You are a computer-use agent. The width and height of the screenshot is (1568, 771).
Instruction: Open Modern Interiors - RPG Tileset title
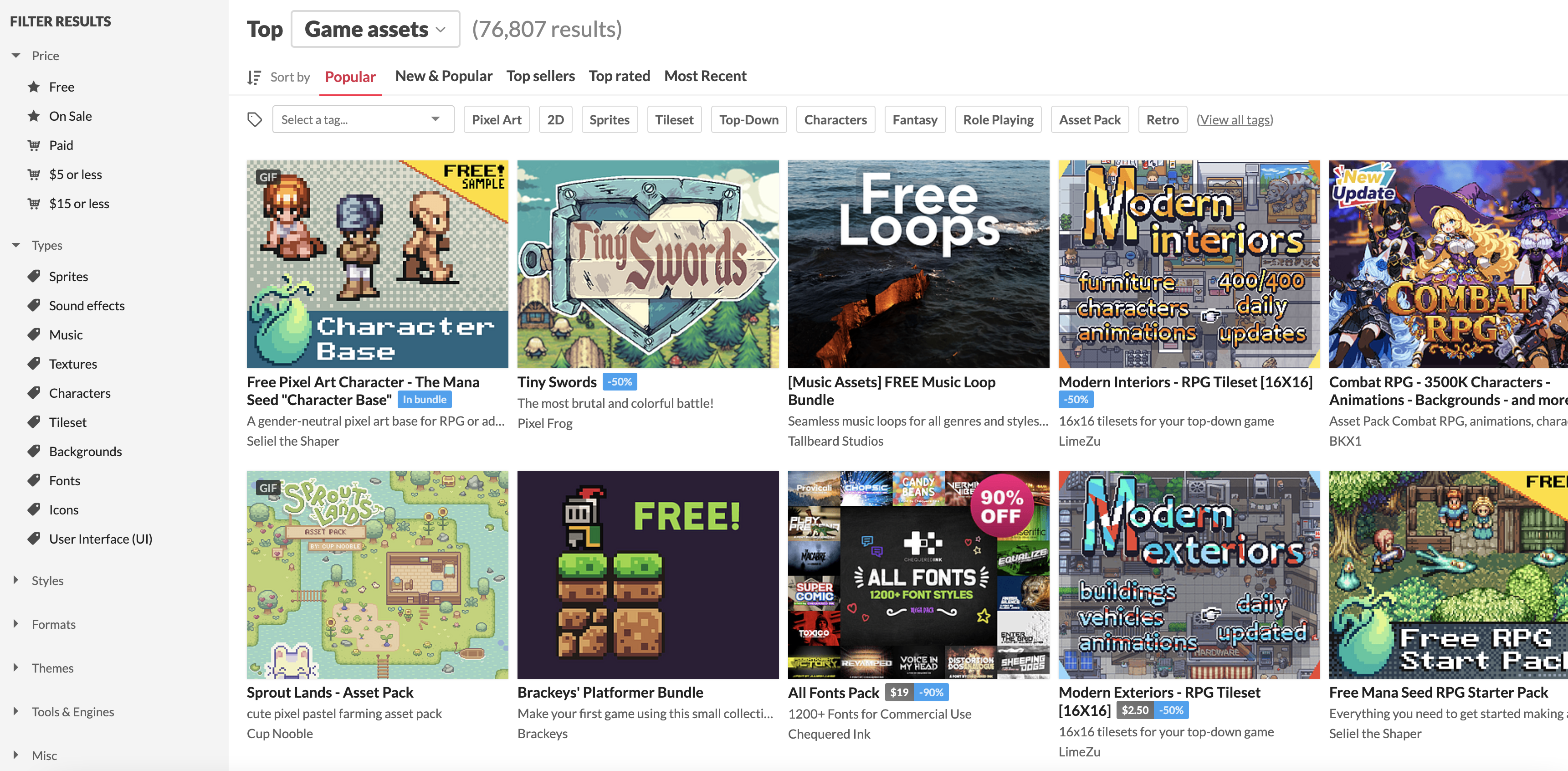(1185, 382)
